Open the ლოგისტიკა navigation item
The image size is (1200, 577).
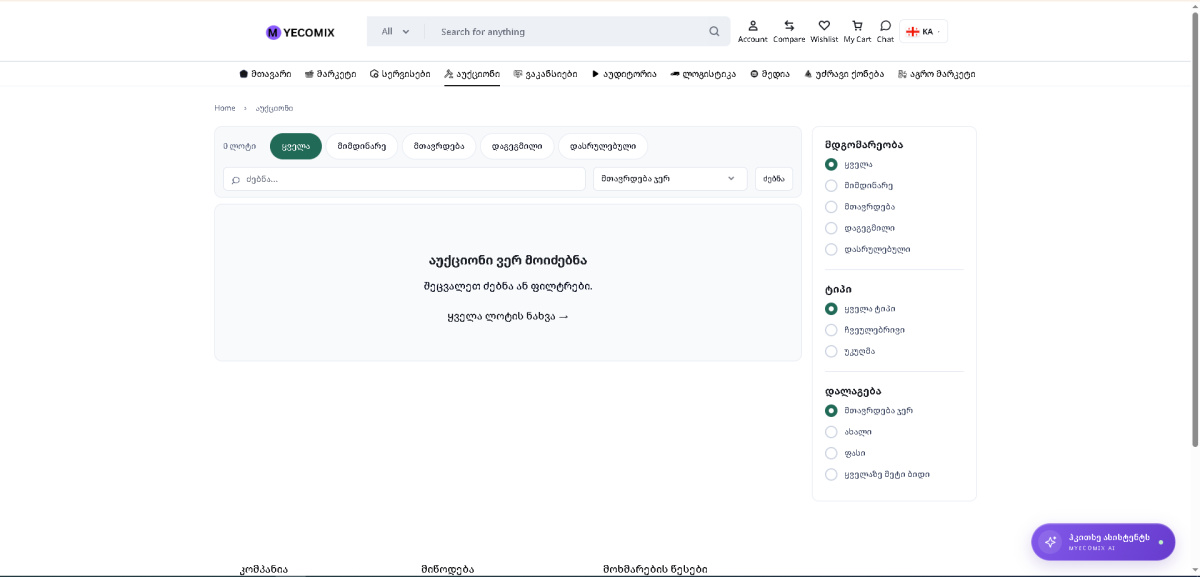pyautogui.click(x=703, y=74)
